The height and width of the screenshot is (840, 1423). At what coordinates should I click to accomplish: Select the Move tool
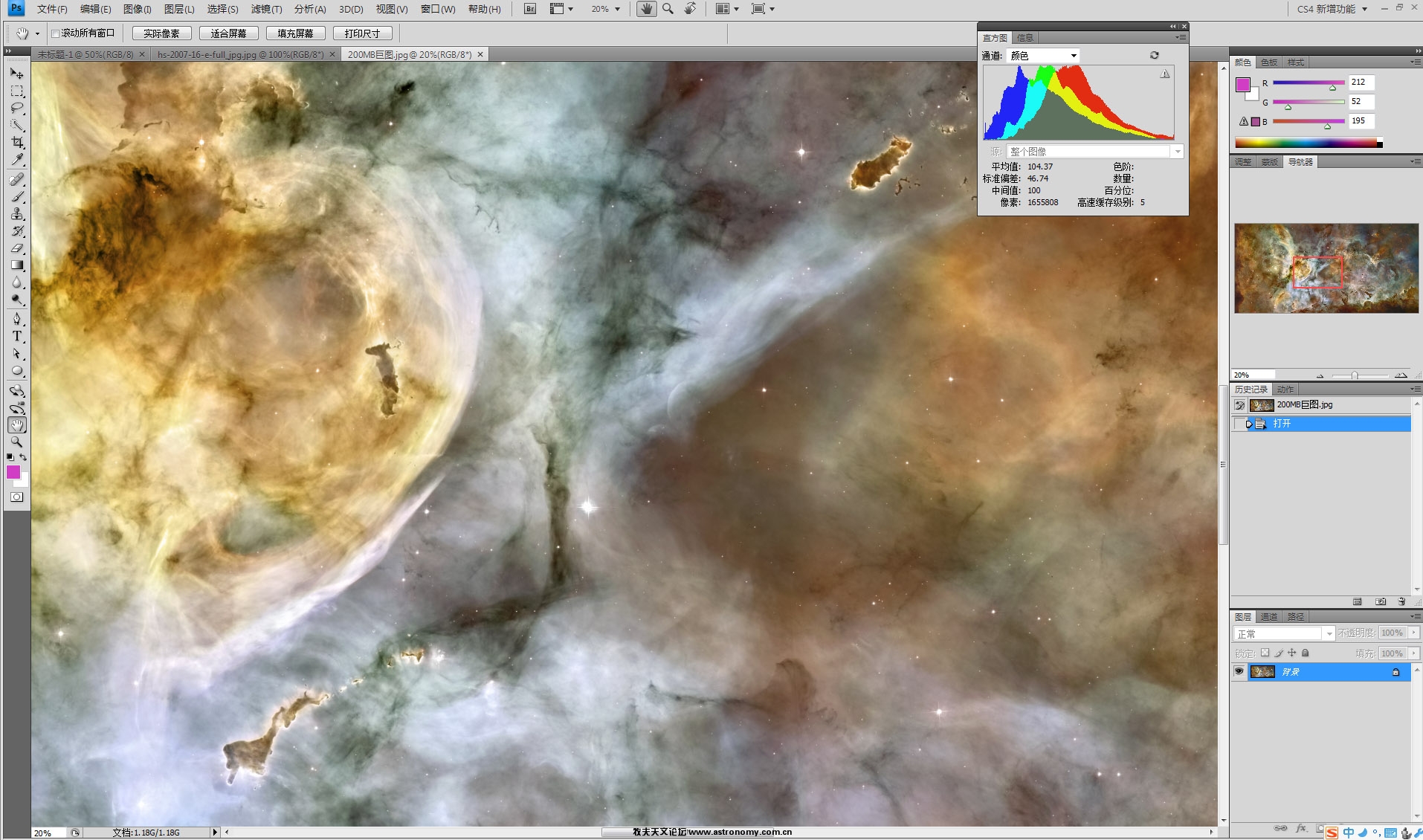pos(17,74)
